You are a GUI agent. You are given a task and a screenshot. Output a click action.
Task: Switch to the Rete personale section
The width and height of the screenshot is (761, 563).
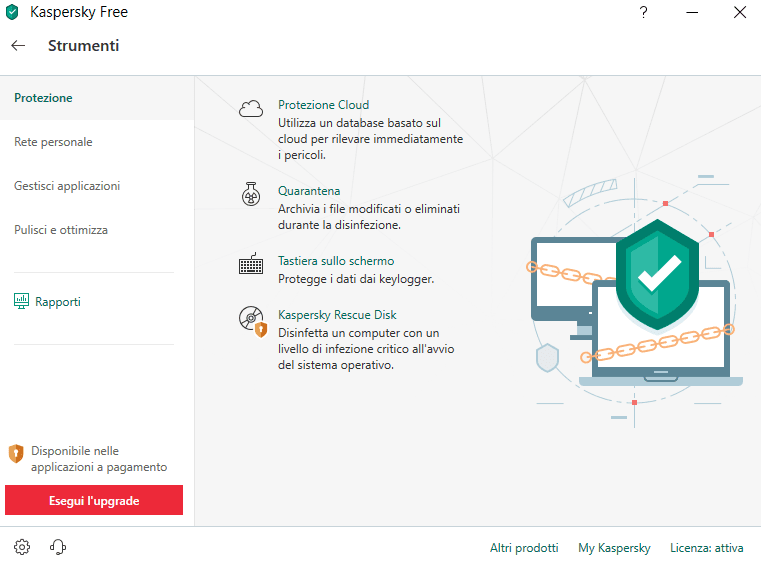point(53,142)
